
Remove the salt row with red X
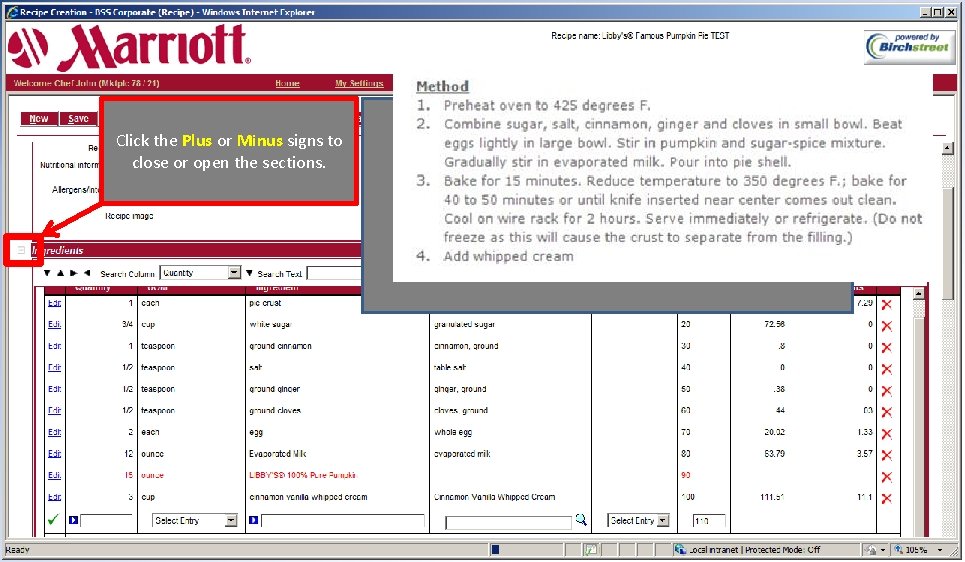[886, 369]
